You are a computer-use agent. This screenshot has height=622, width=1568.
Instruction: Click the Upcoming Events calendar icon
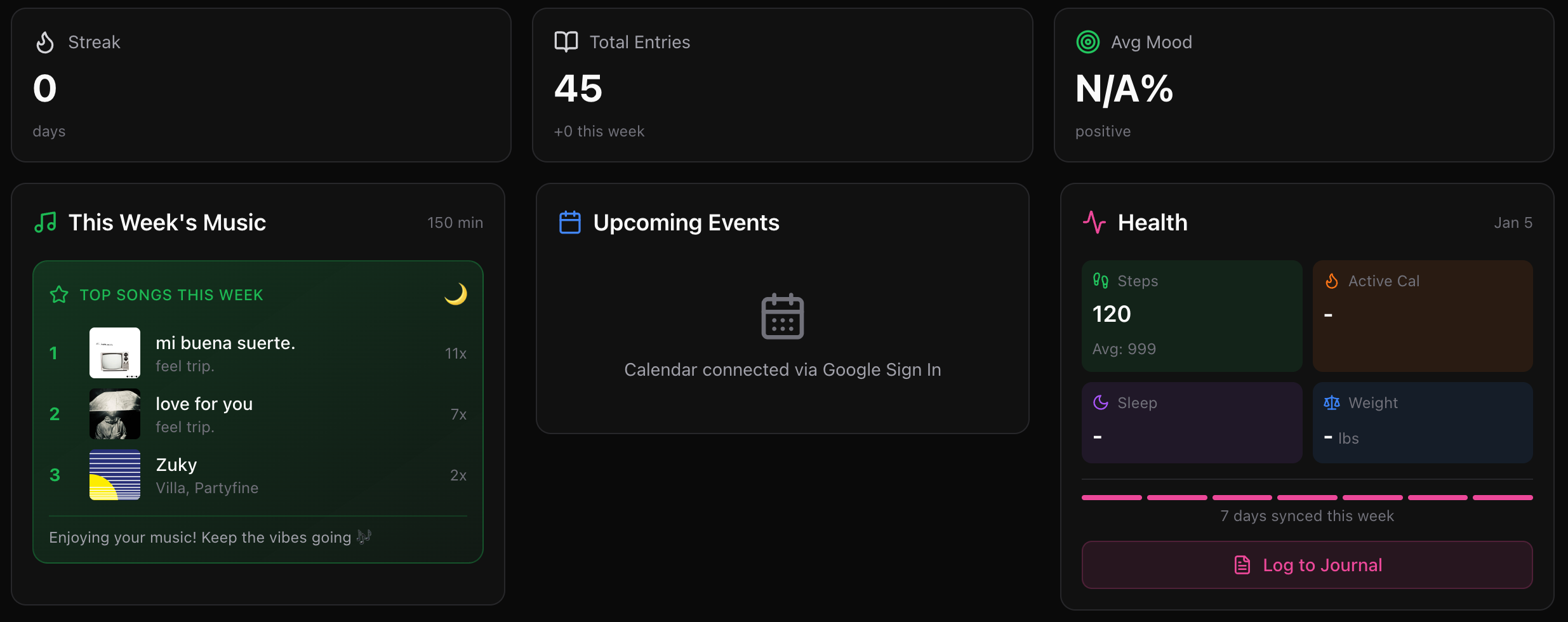coord(569,223)
